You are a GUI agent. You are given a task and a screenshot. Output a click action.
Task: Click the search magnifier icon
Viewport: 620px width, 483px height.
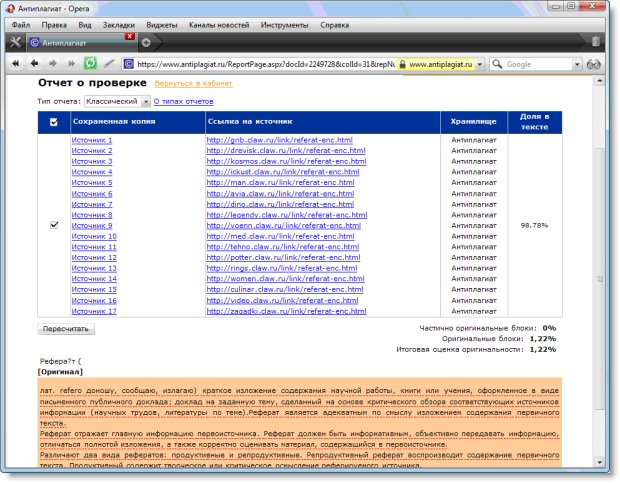pyautogui.click(x=497, y=64)
